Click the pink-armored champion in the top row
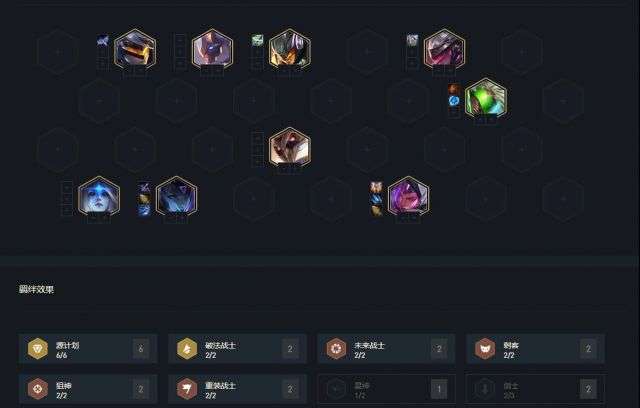 (x=444, y=49)
